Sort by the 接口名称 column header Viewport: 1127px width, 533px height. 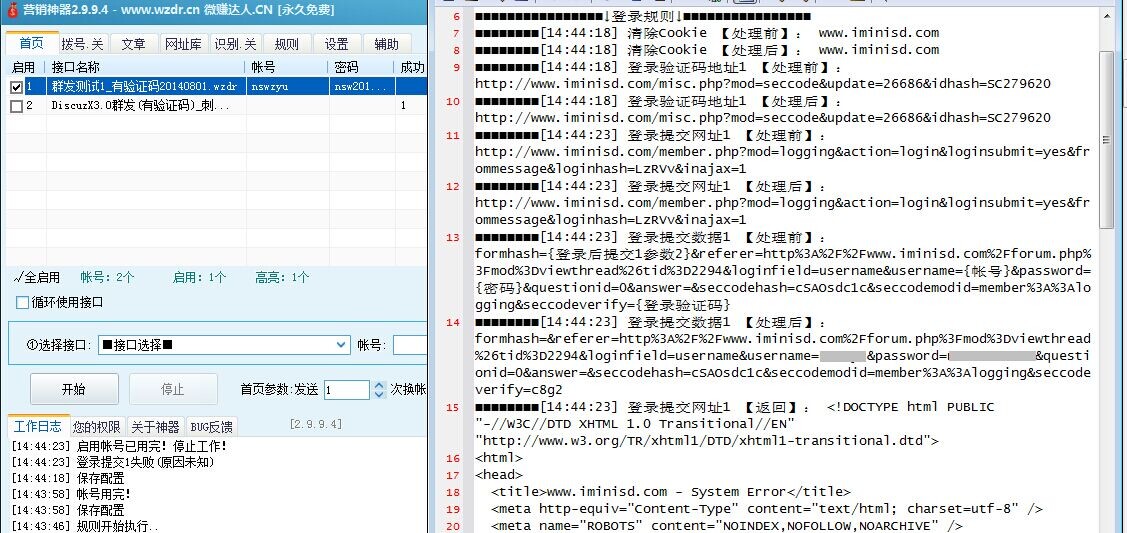[x=145, y=67]
